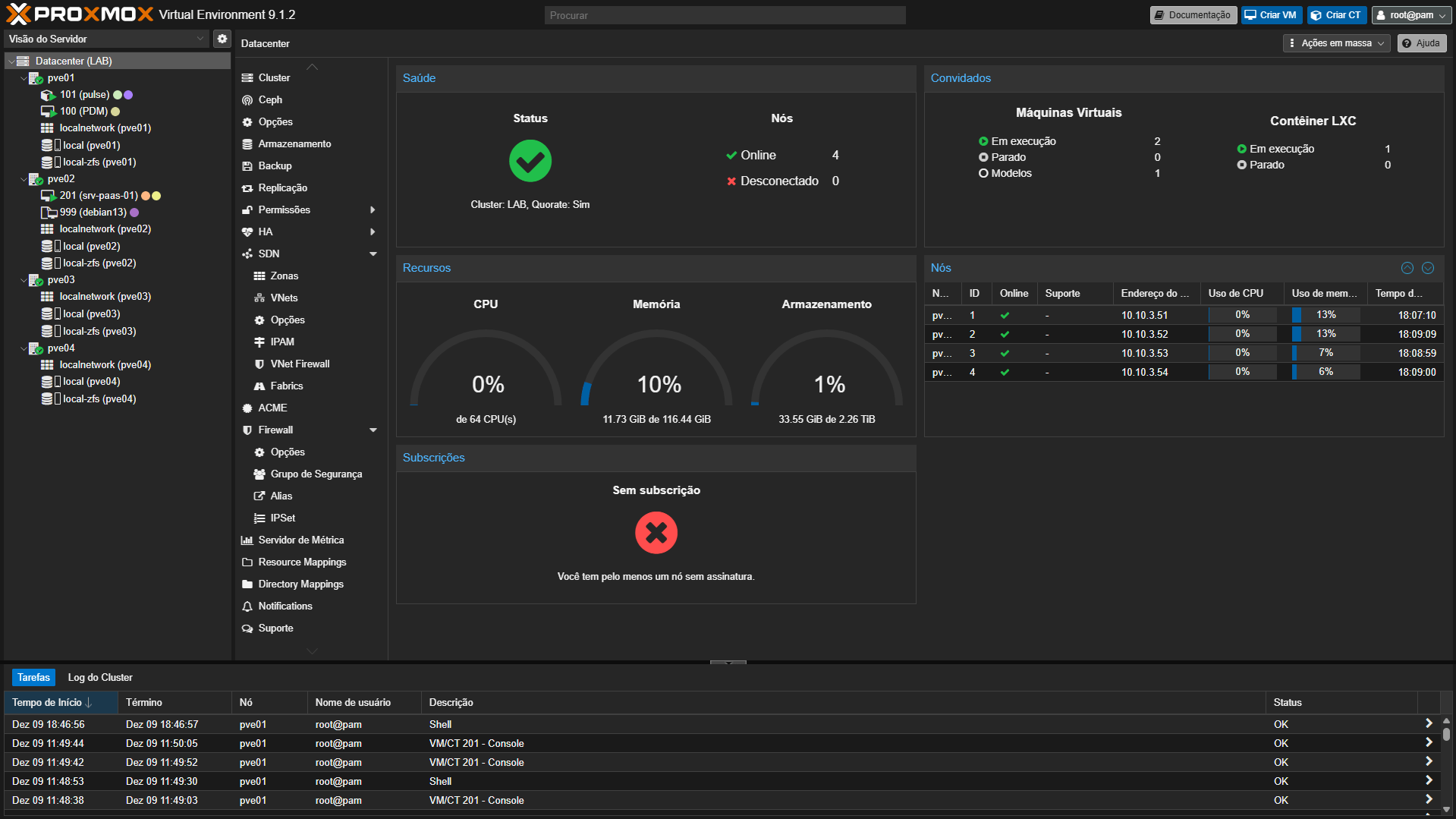This screenshot has height=819, width=1456.
Task: Click the Criar VM button
Action: (x=1272, y=15)
